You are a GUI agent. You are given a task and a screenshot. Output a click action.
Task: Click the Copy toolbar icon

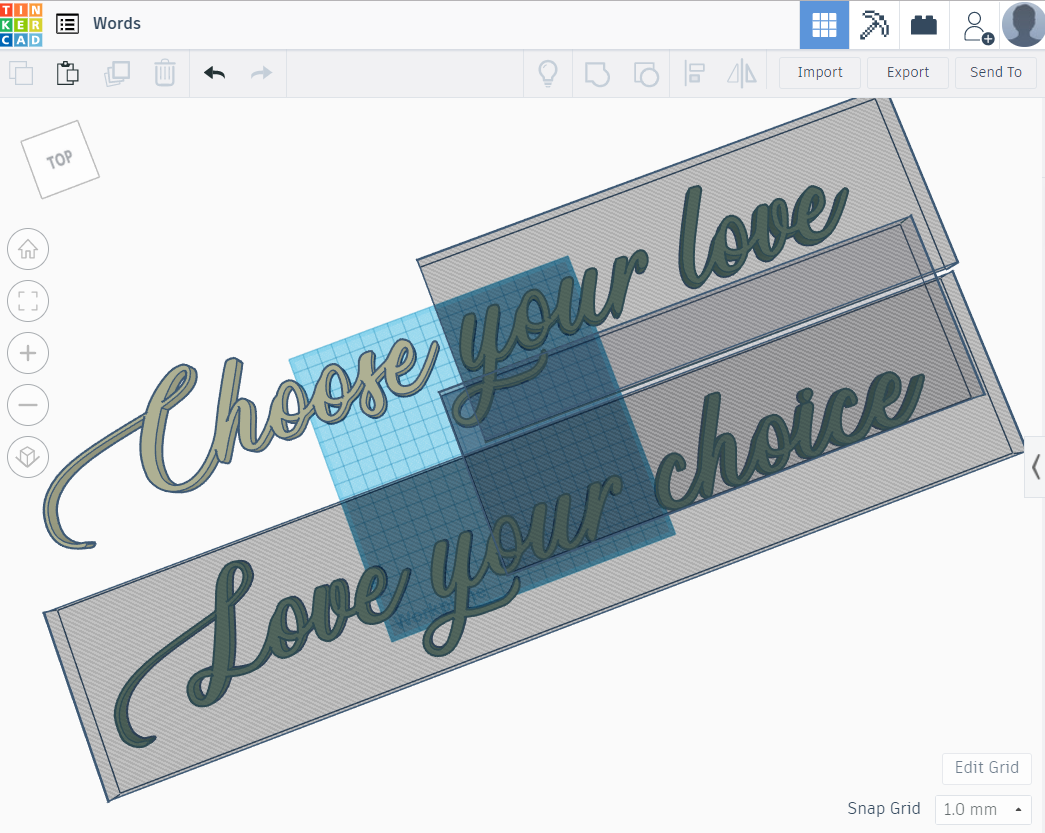click(21, 73)
